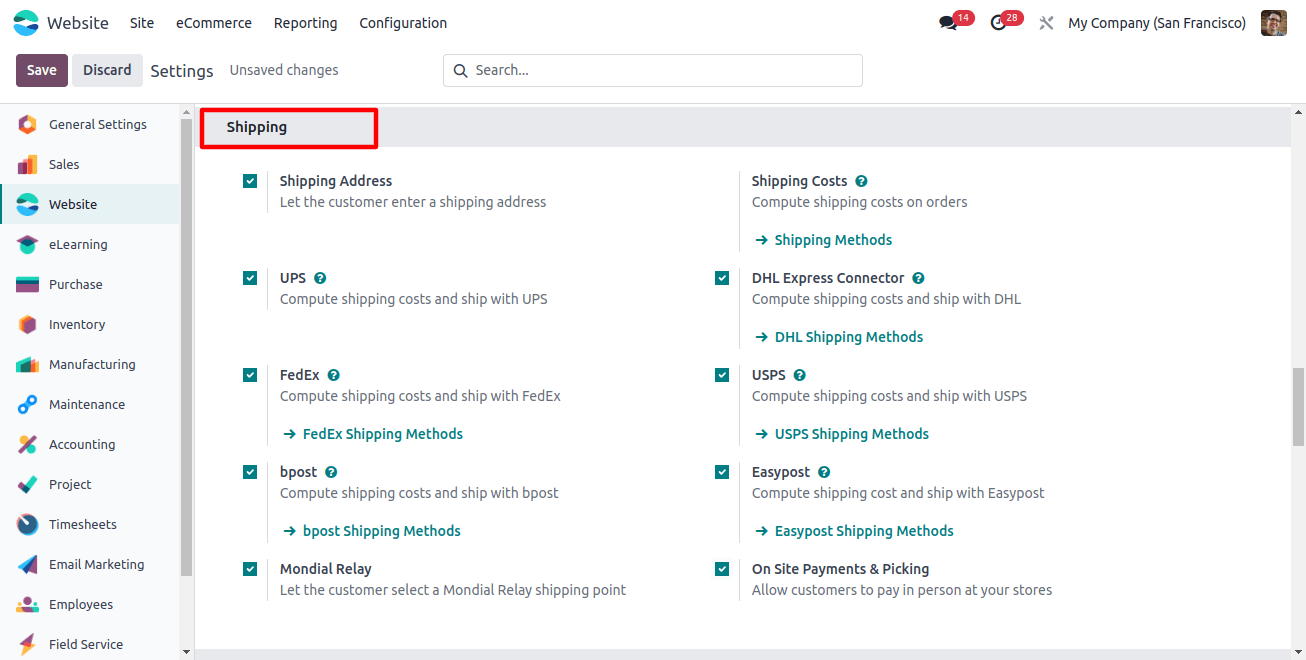Disable the USPS checkbox
Viewport: 1306px width, 660px height.
(722, 375)
